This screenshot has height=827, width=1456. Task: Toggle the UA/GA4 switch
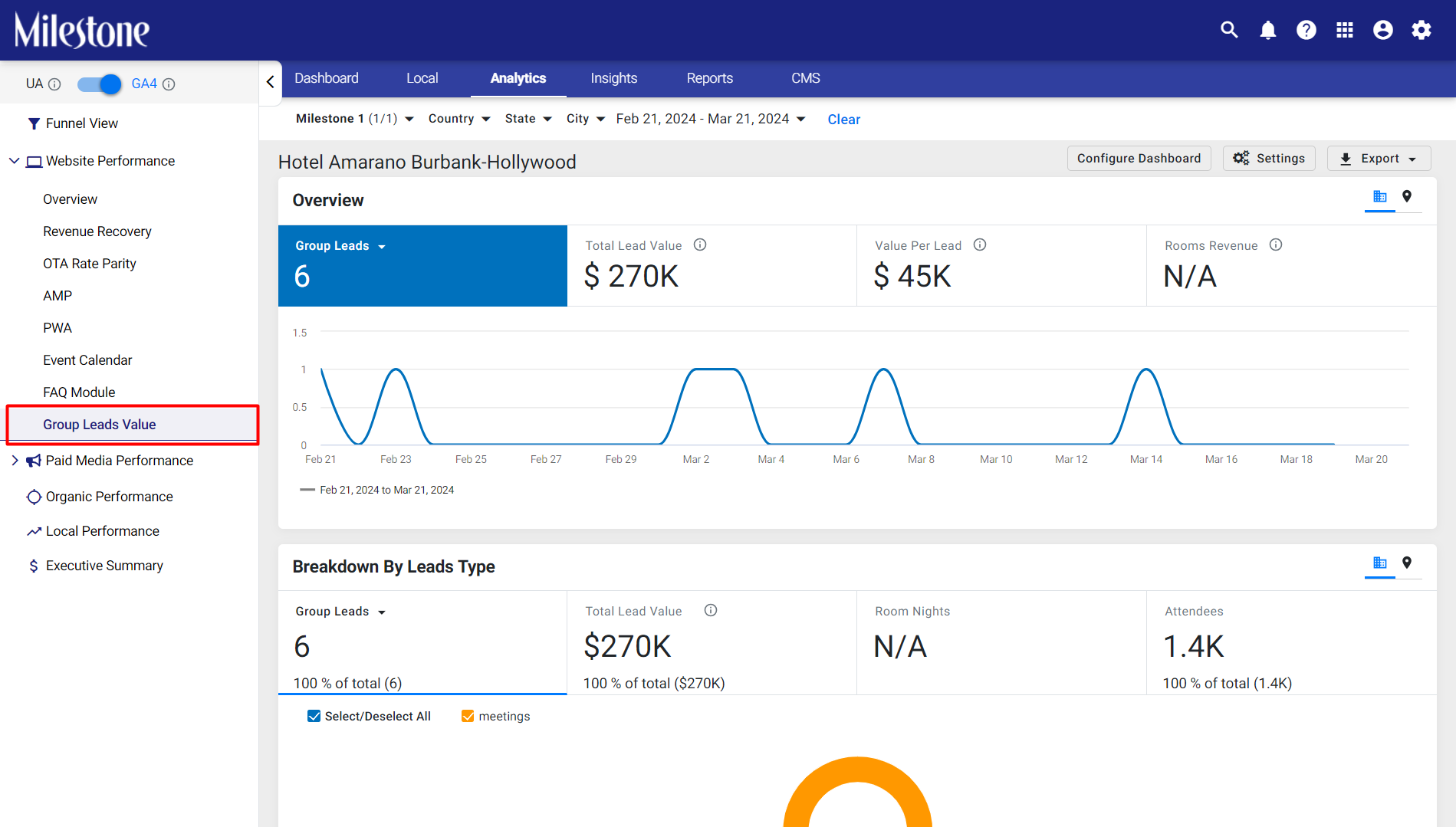click(x=100, y=84)
